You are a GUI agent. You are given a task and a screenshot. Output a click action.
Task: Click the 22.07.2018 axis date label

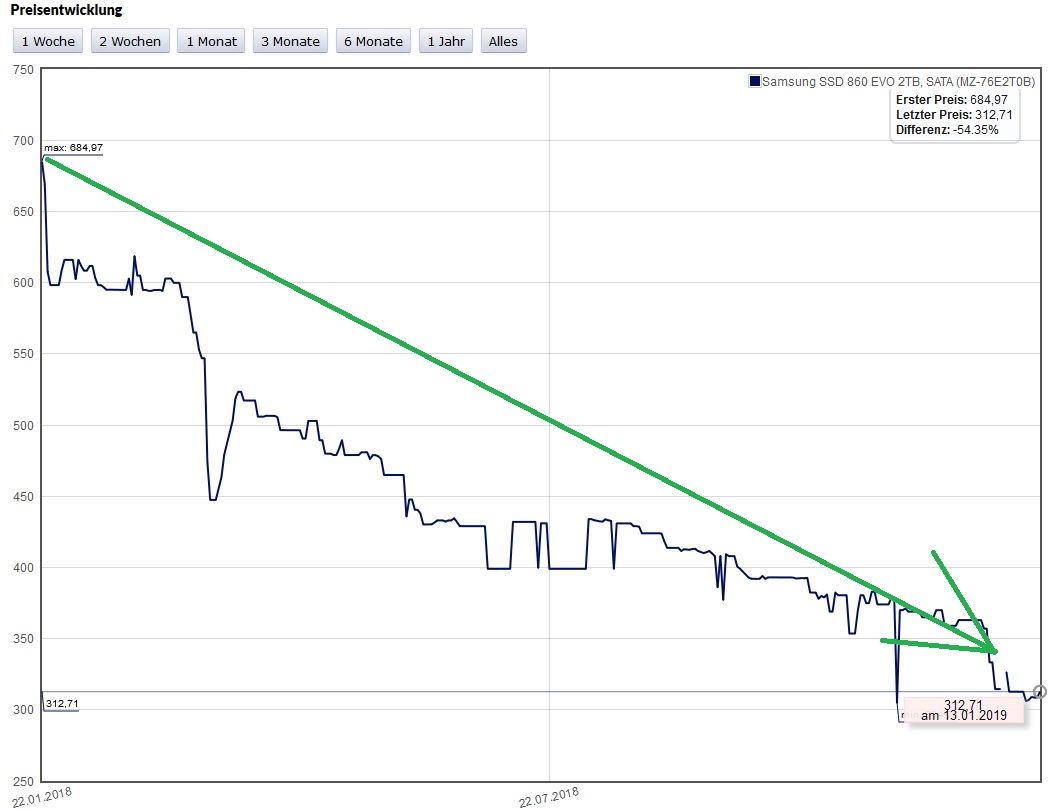(x=548, y=797)
